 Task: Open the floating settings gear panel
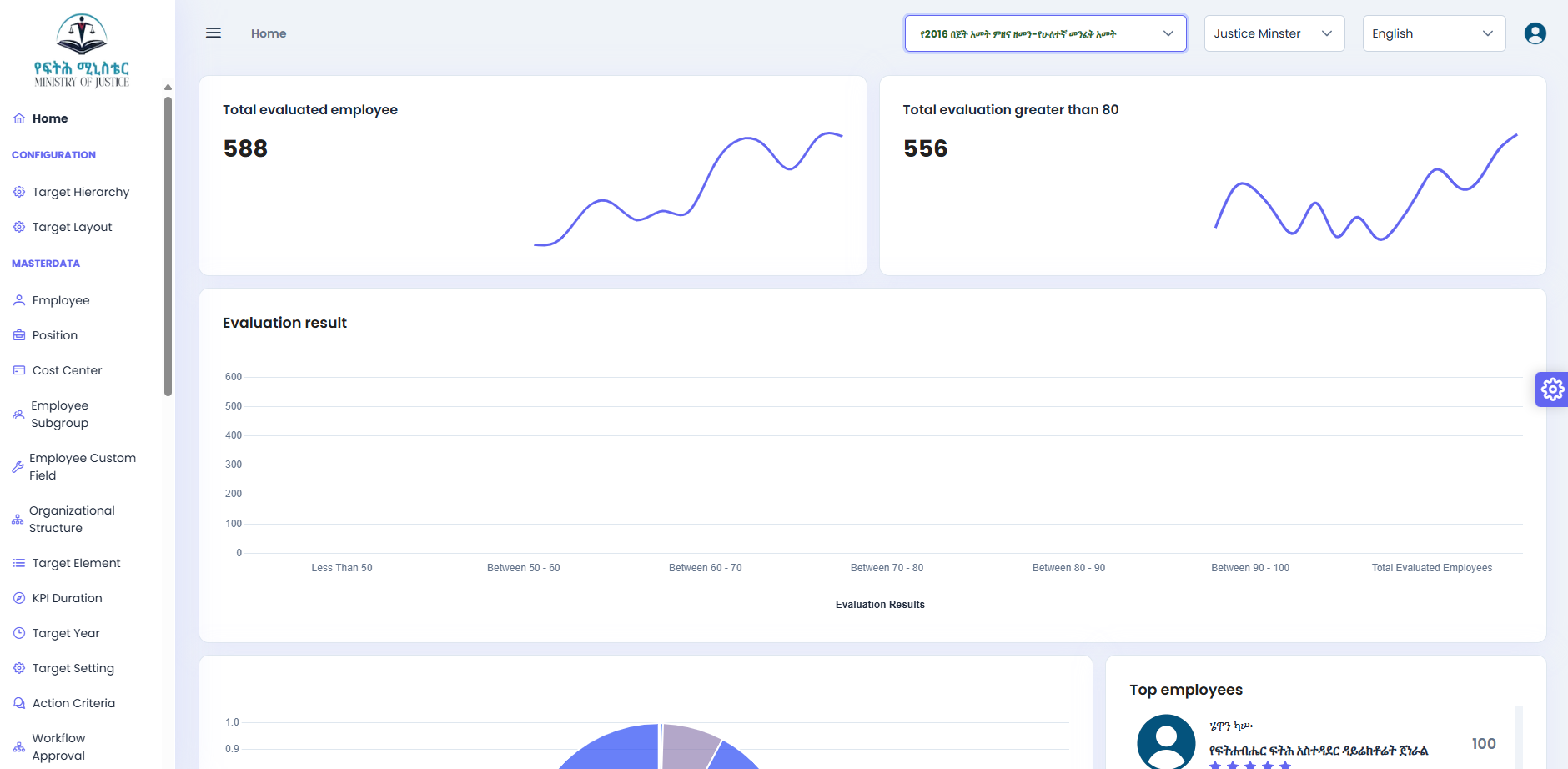pos(1551,390)
